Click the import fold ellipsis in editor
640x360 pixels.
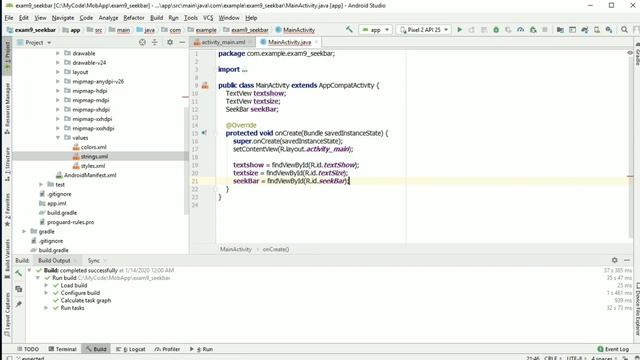(x=244, y=69)
